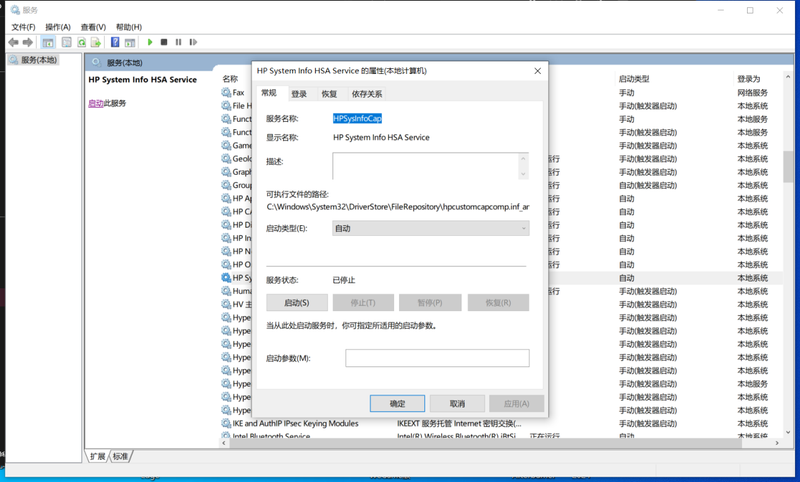Click the 取消 button

pos(457,404)
